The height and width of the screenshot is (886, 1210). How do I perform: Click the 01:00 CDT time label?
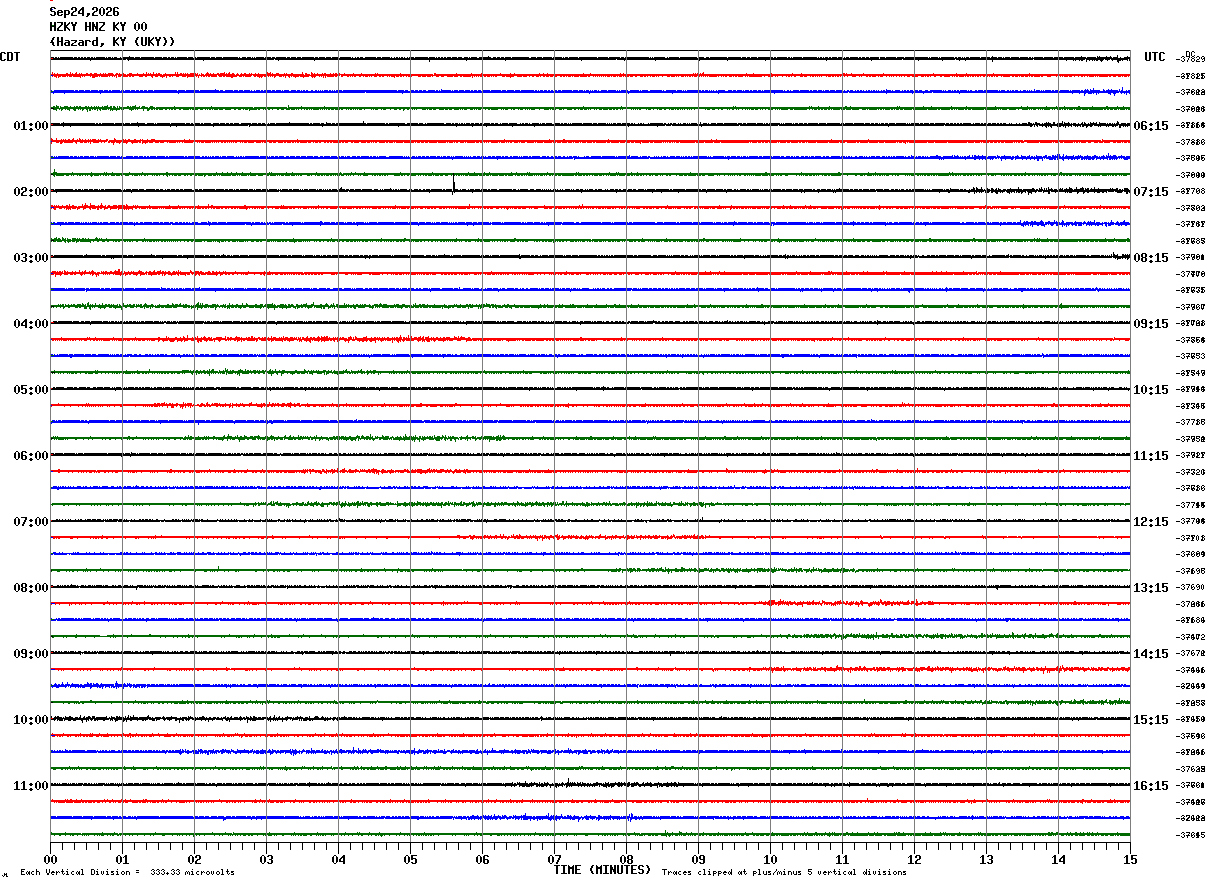tap(31, 126)
